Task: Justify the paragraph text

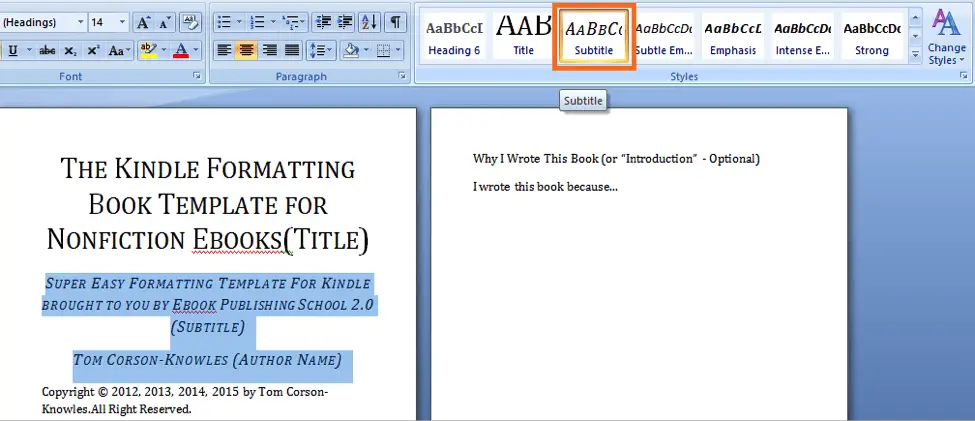Action: (x=292, y=50)
